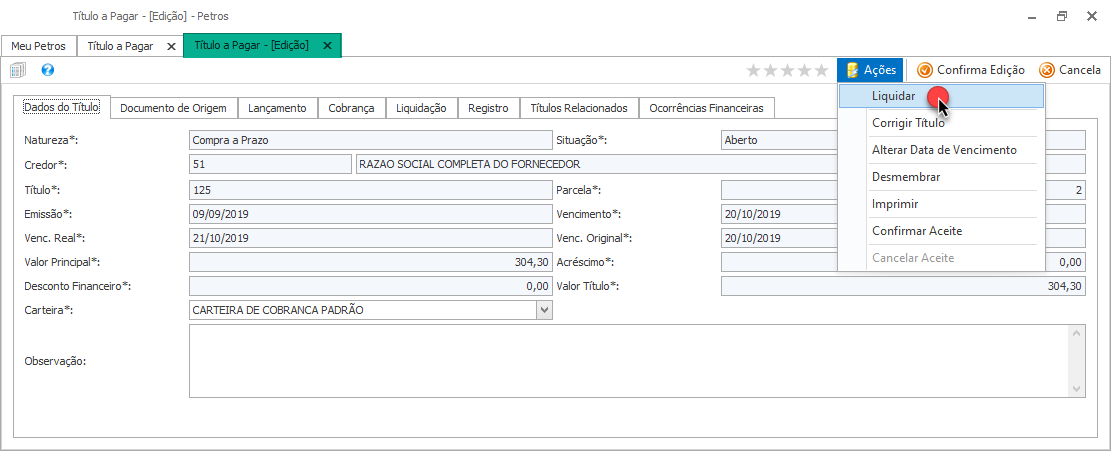Screen dimensions: 1112x451
Task: Switch to Meu Petros tab
Action: [x=38, y=46]
